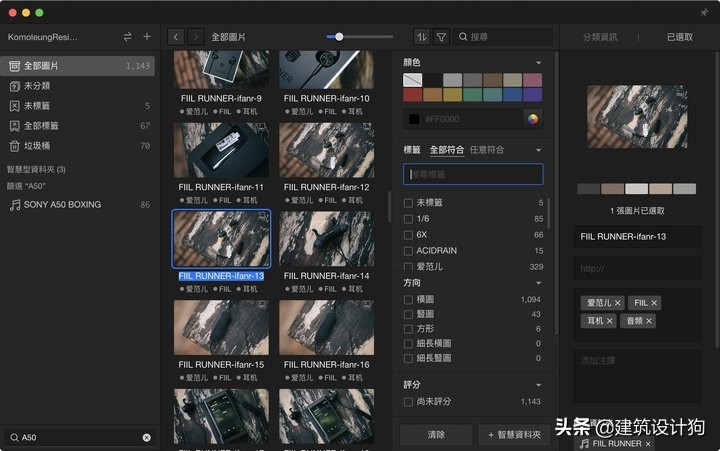The image size is (720, 451).
Task: Check the 1/6 tag filter checkbox
Action: [408, 219]
